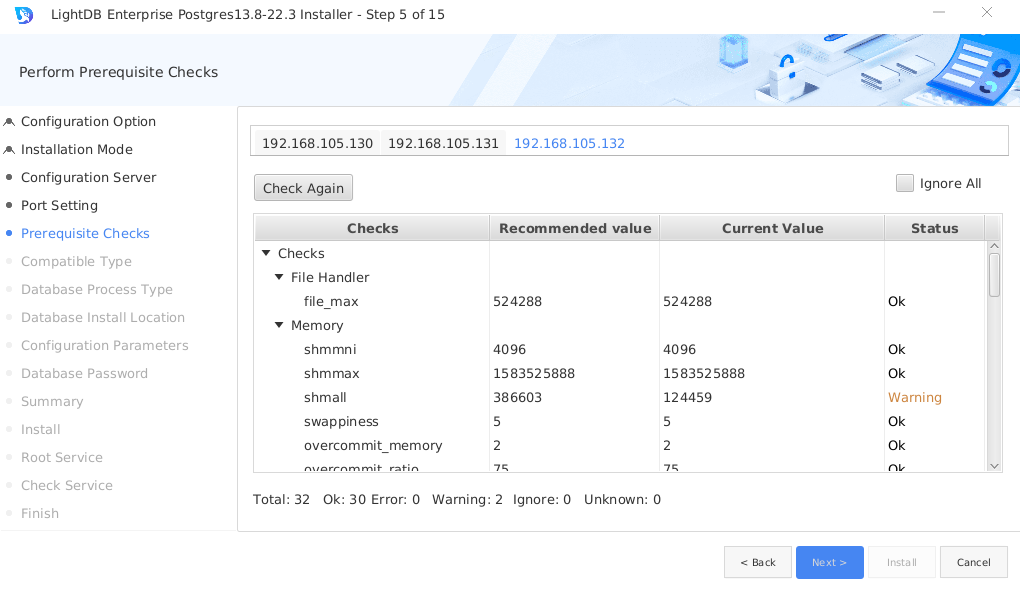Click the up arrow on the checks scrollbar
The height and width of the screenshot is (592, 1020).
click(x=994, y=244)
